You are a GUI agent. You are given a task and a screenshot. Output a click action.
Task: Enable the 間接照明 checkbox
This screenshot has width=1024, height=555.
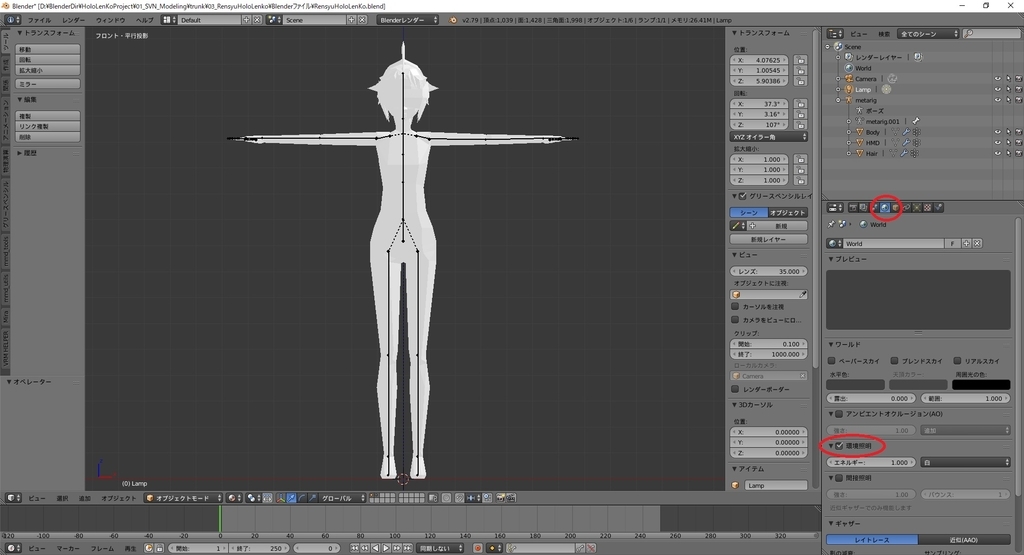pos(839,478)
